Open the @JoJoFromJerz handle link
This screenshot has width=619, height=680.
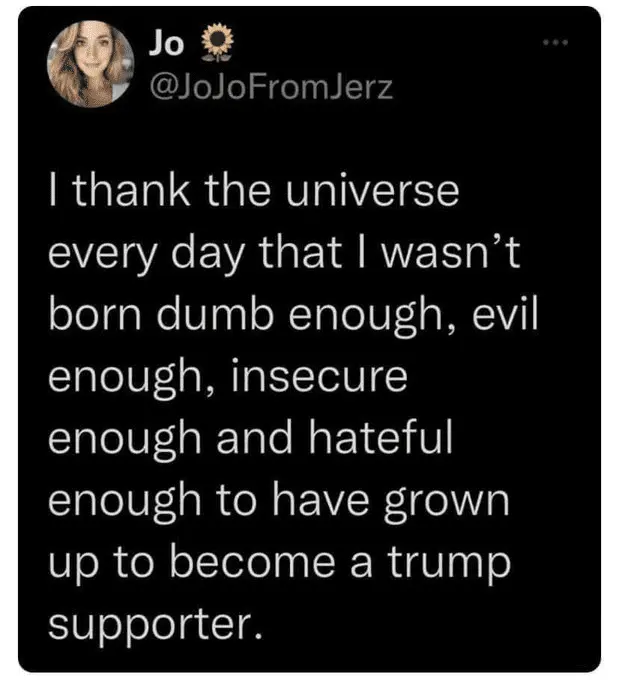coord(270,88)
